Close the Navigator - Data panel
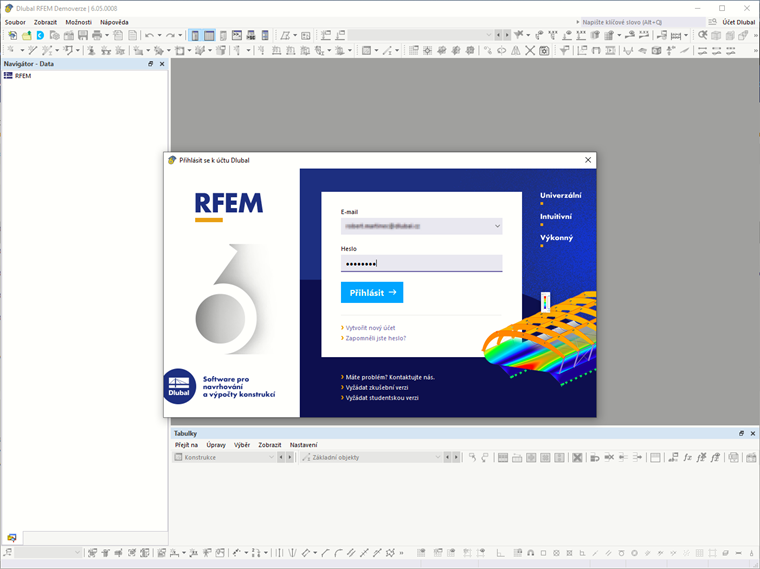Viewport: 760px width, 569px height. [x=162, y=63]
